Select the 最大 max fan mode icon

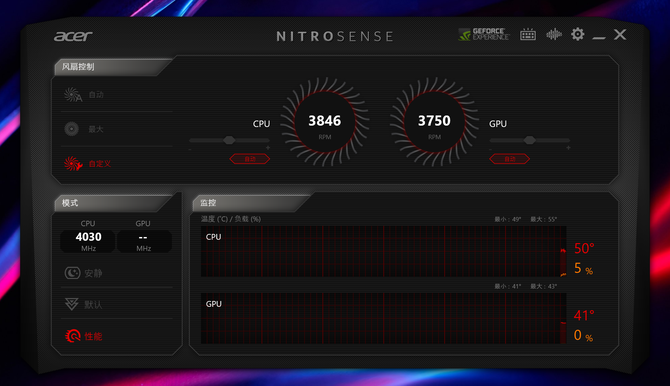tap(71, 129)
